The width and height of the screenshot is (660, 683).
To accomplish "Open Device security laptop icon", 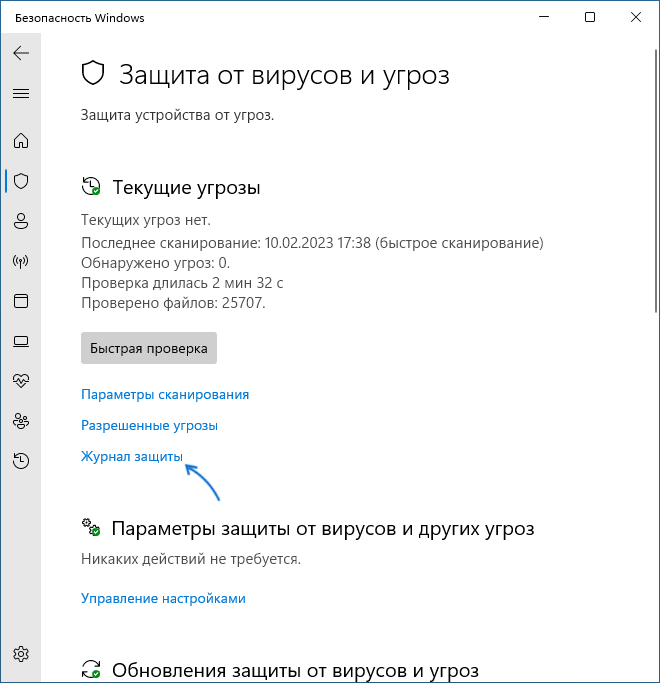I will [x=21, y=341].
